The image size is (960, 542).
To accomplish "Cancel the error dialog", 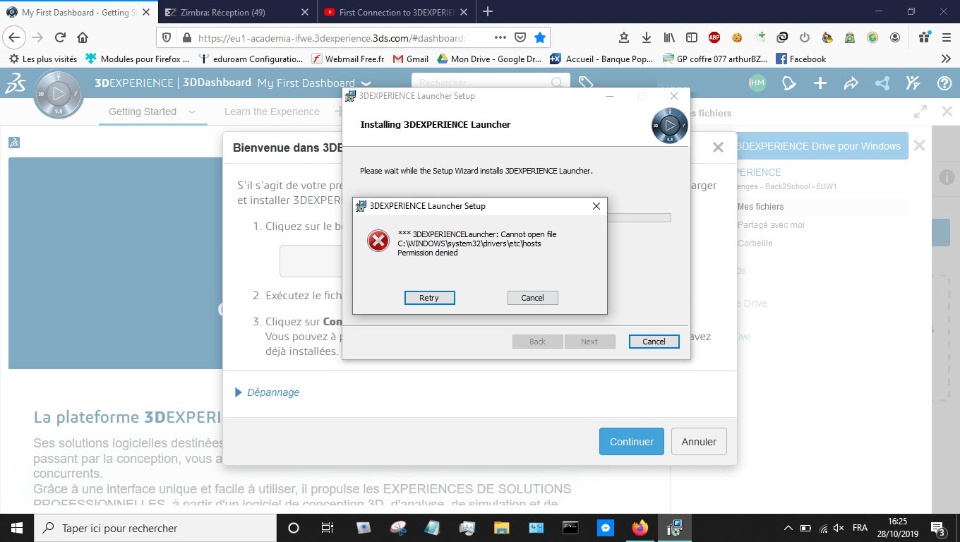I will tap(532, 298).
